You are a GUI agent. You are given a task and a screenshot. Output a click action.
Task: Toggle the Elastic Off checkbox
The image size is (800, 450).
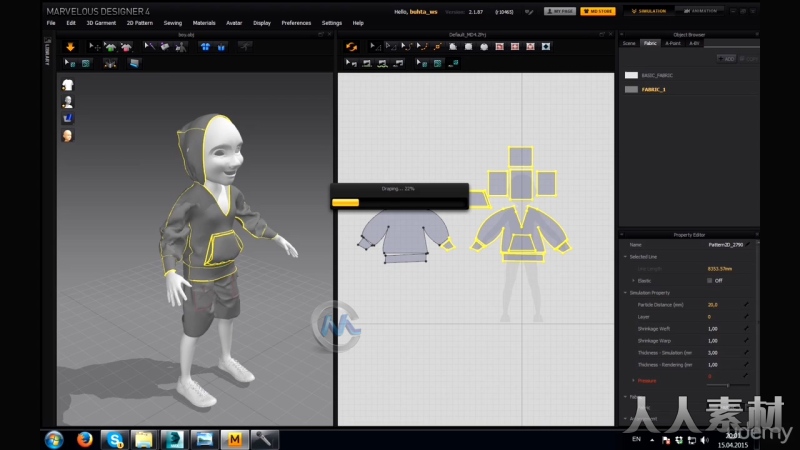click(710, 281)
